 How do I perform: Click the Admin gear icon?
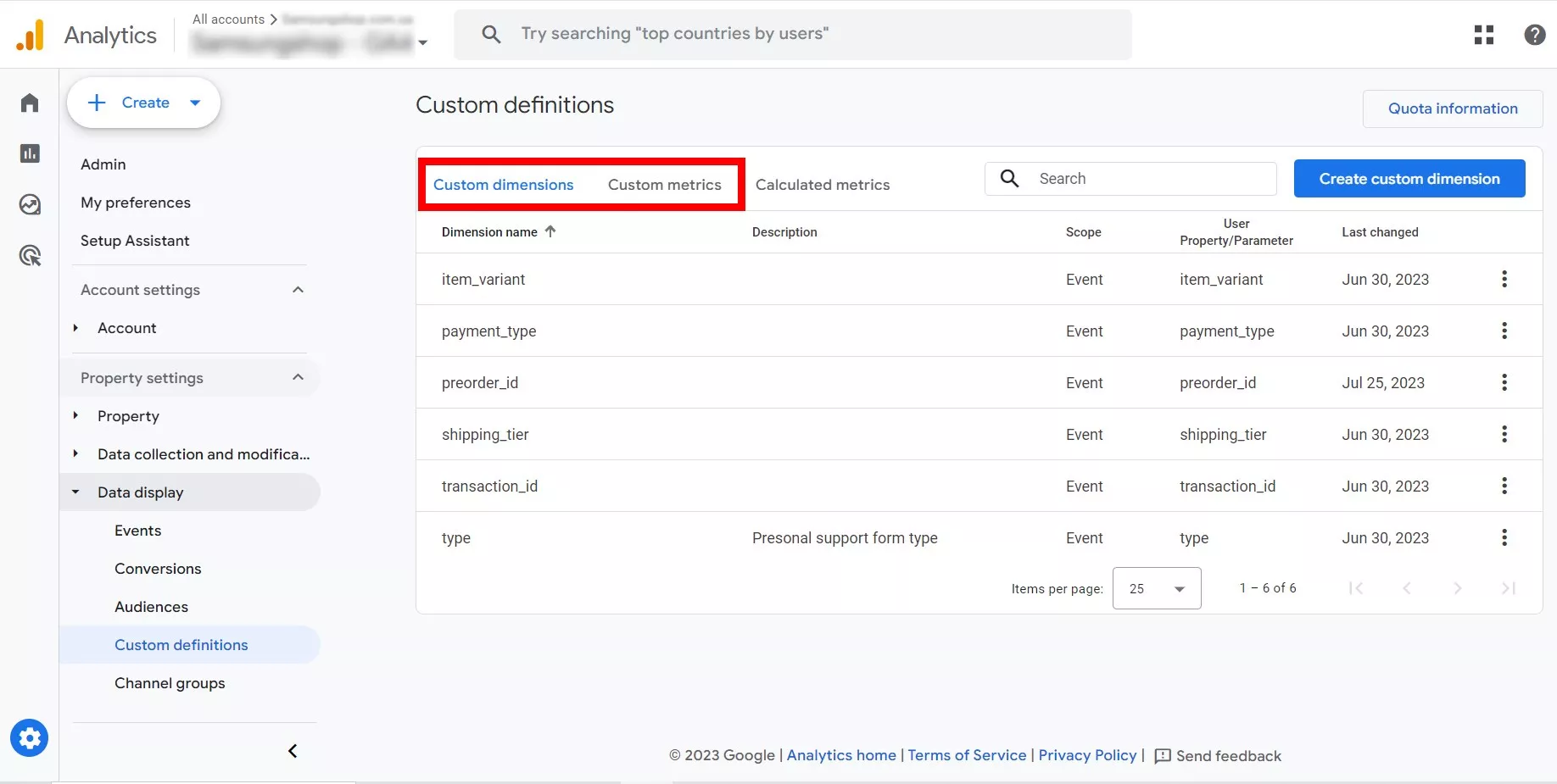click(x=30, y=738)
